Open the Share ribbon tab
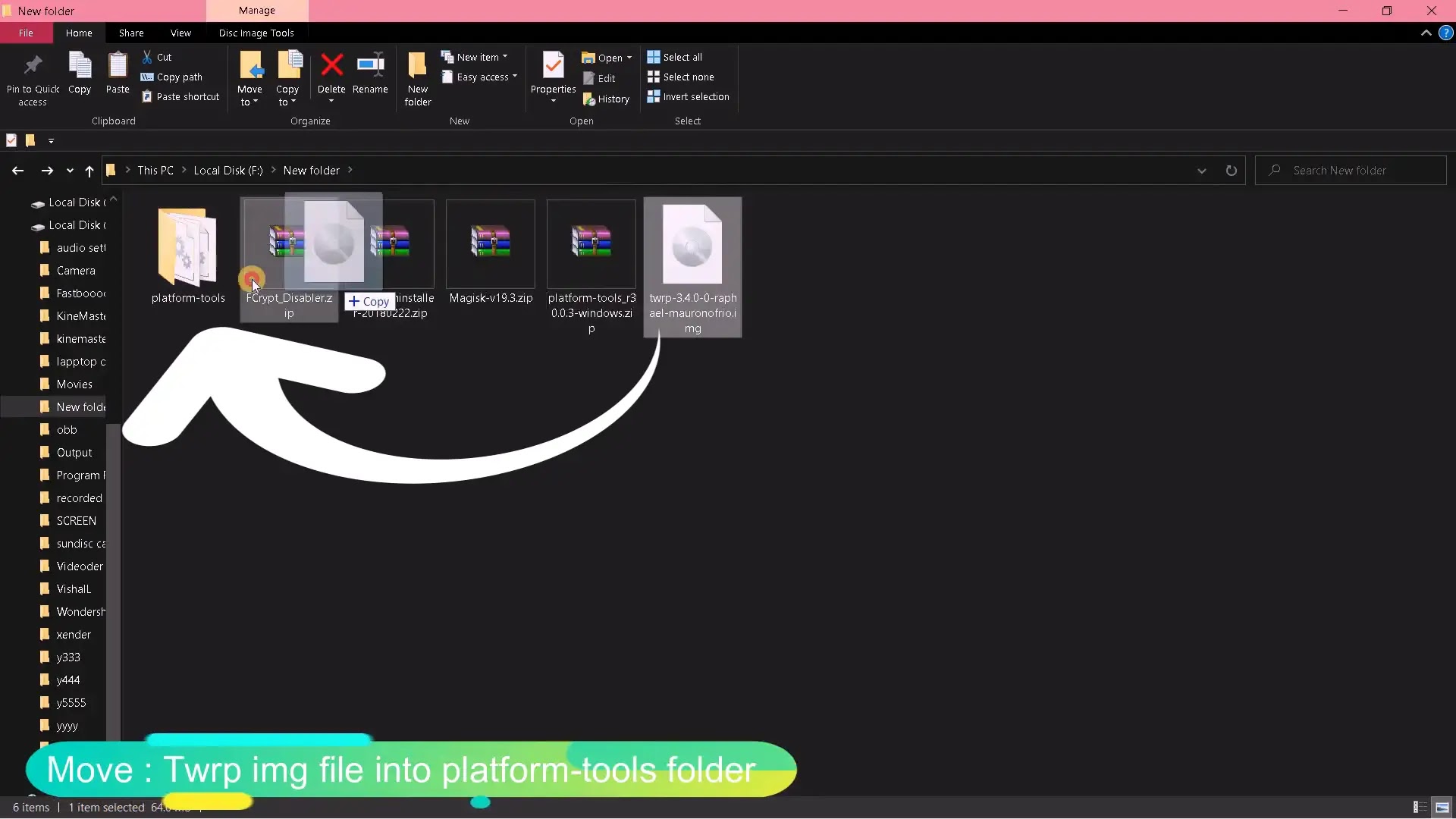This screenshot has width=1456, height=819. pyautogui.click(x=131, y=33)
